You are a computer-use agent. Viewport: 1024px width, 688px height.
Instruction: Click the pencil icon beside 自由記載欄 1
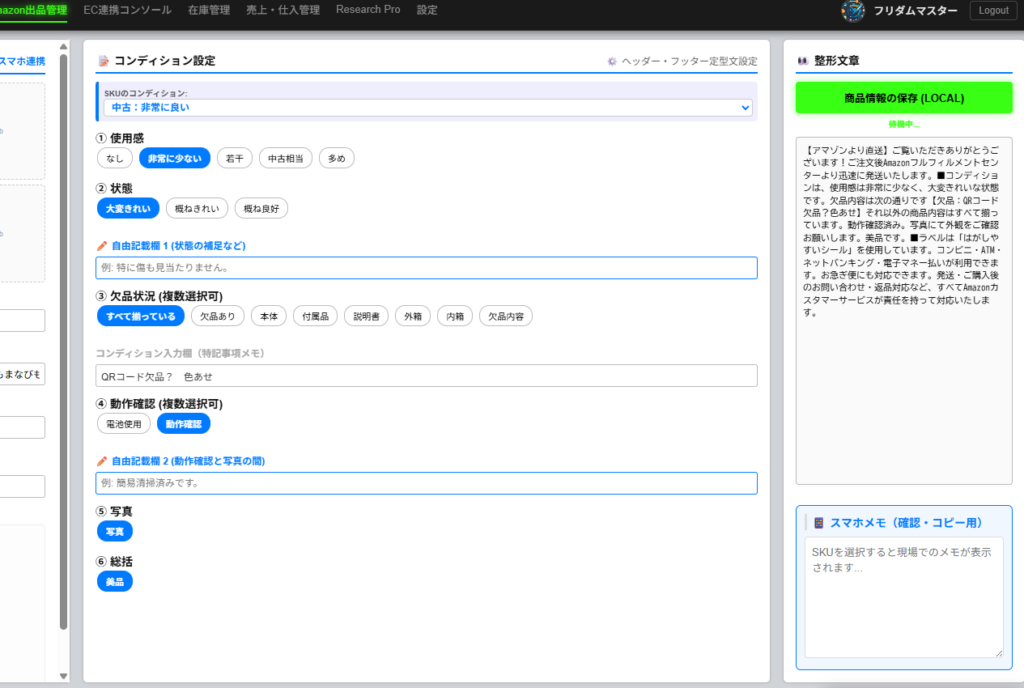[x=102, y=246]
